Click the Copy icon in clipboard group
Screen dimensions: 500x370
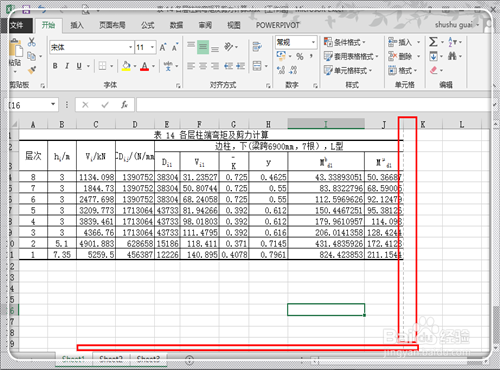(31, 56)
